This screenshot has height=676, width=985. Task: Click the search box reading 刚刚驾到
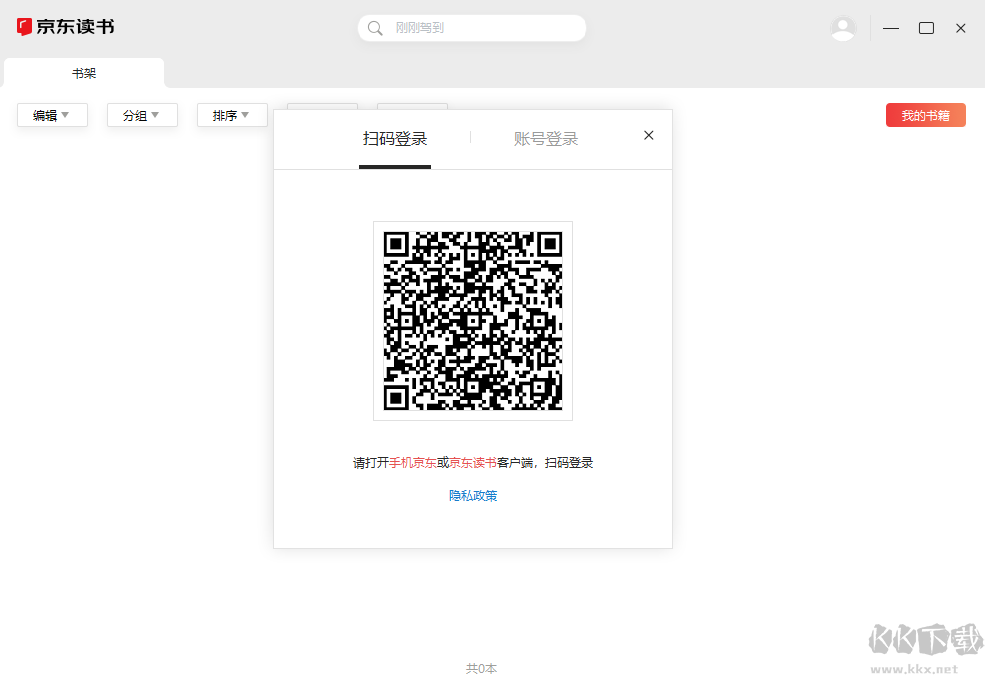(472, 28)
